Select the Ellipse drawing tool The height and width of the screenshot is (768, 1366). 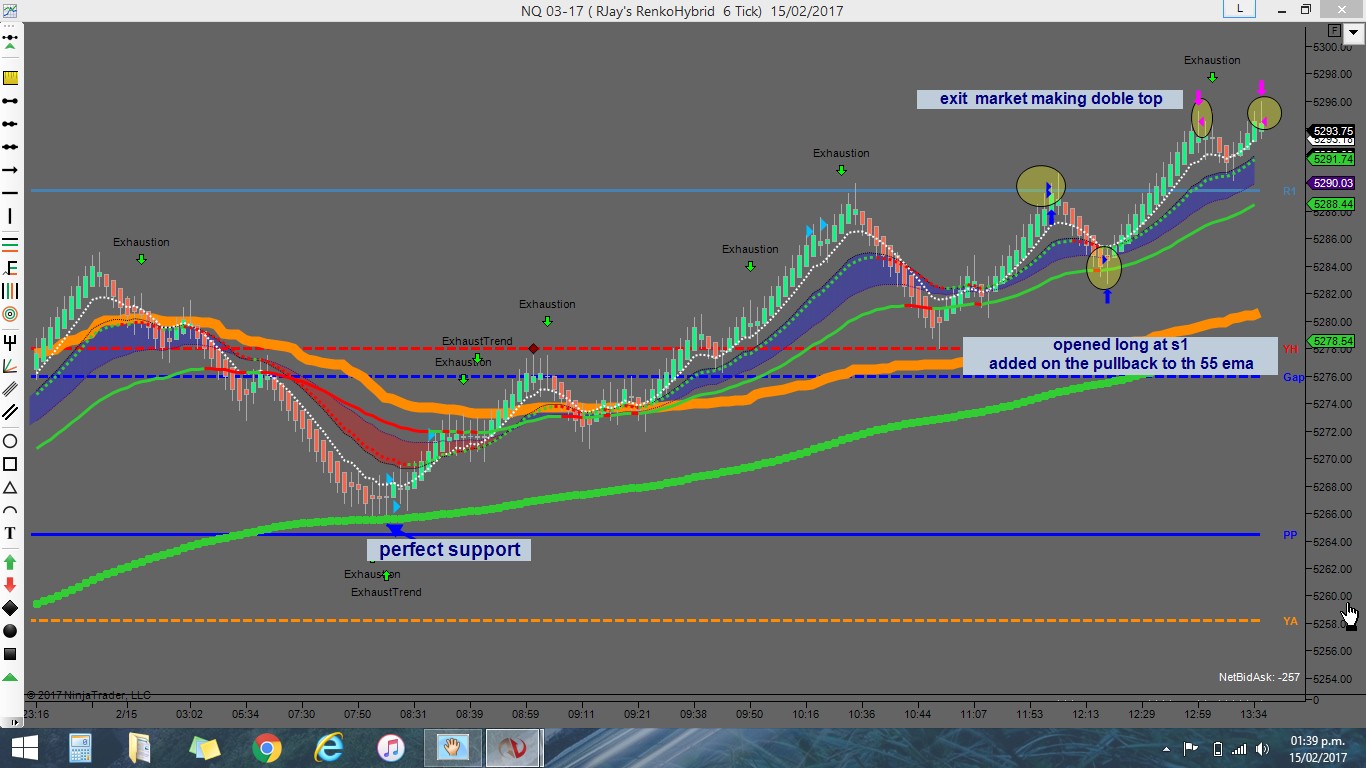[x=10, y=441]
